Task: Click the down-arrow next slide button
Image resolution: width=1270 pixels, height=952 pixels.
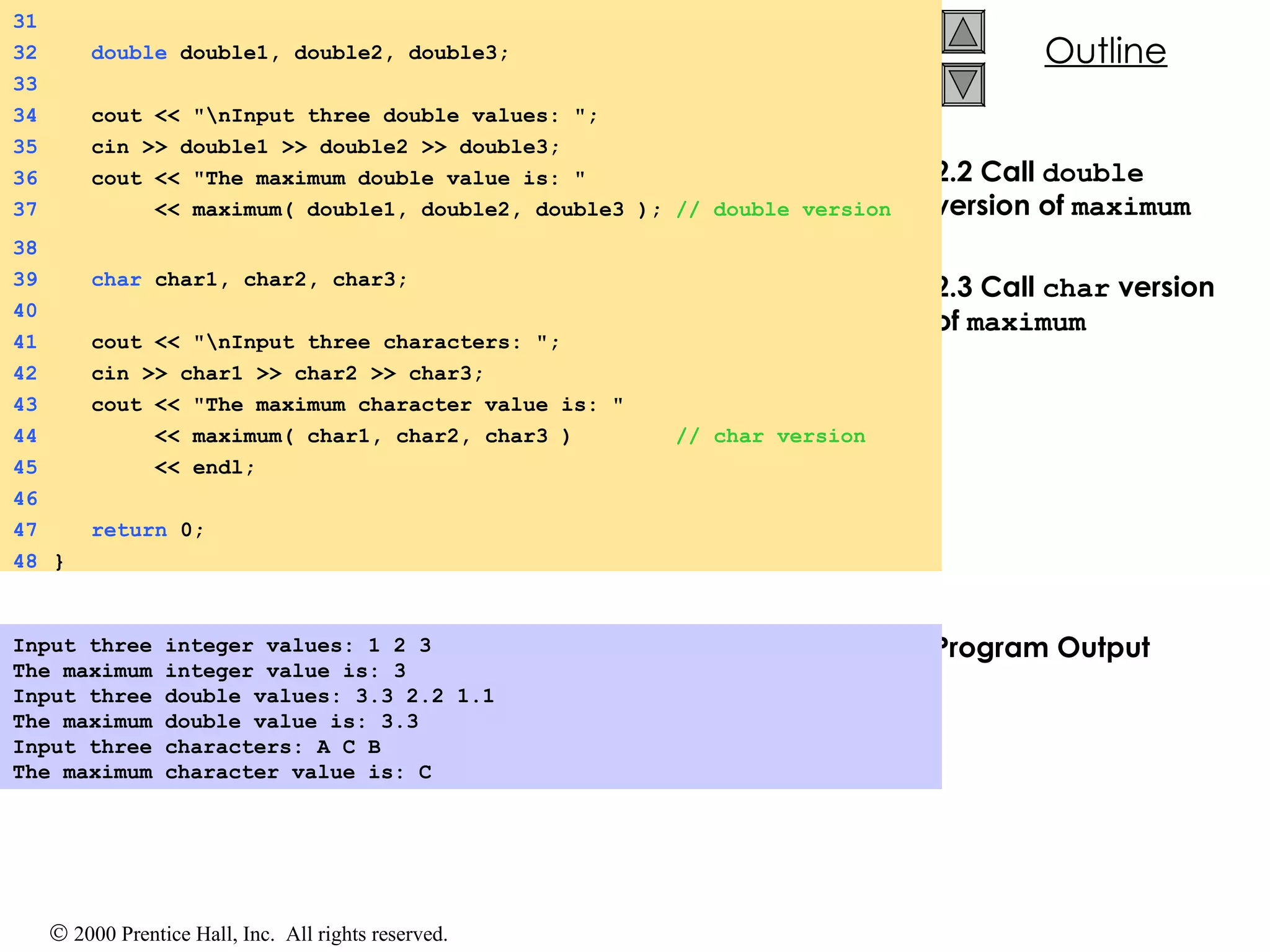Action: (x=963, y=84)
